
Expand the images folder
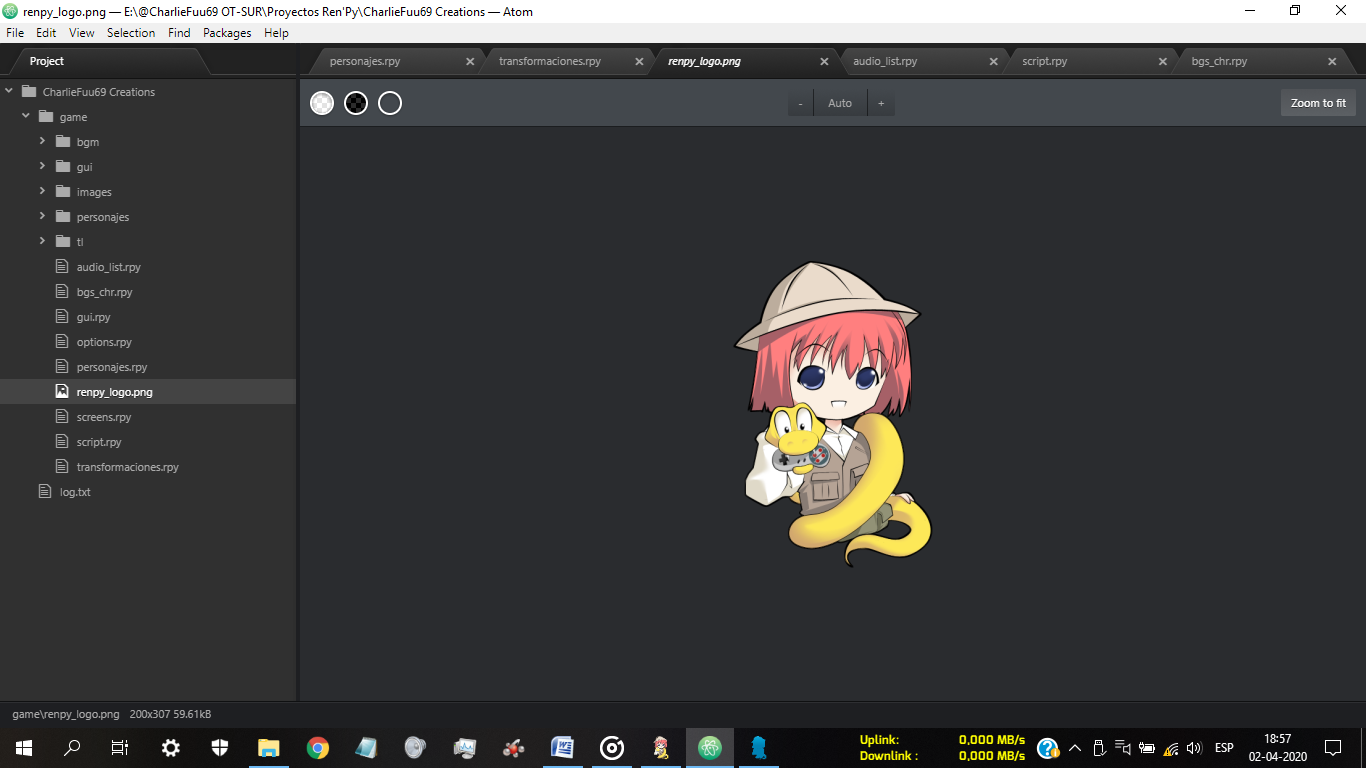click(x=43, y=191)
